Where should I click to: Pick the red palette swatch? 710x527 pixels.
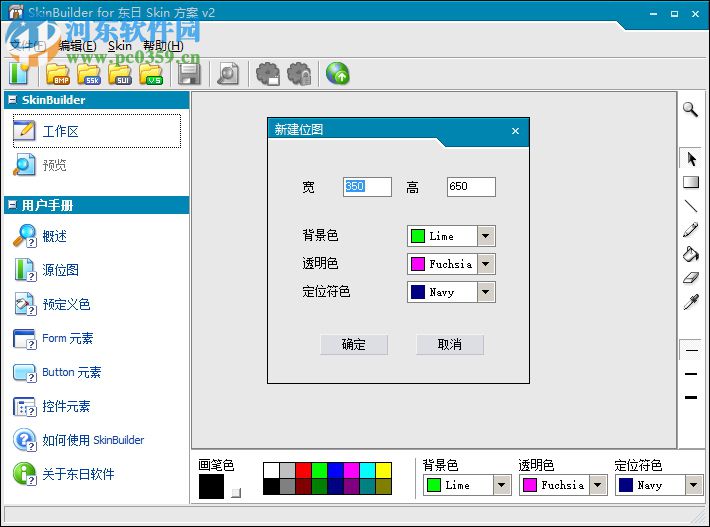pyautogui.click(x=303, y=470)
